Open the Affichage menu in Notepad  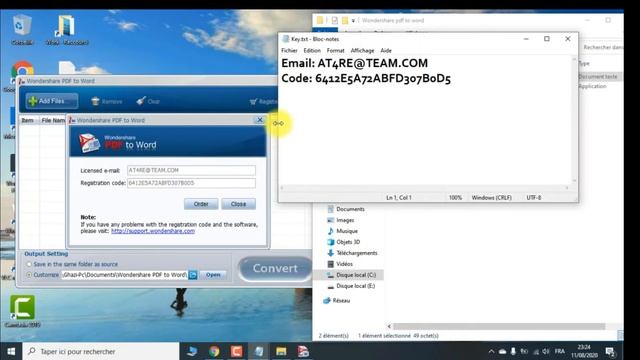pyautogui.click(x=362, y=51)
